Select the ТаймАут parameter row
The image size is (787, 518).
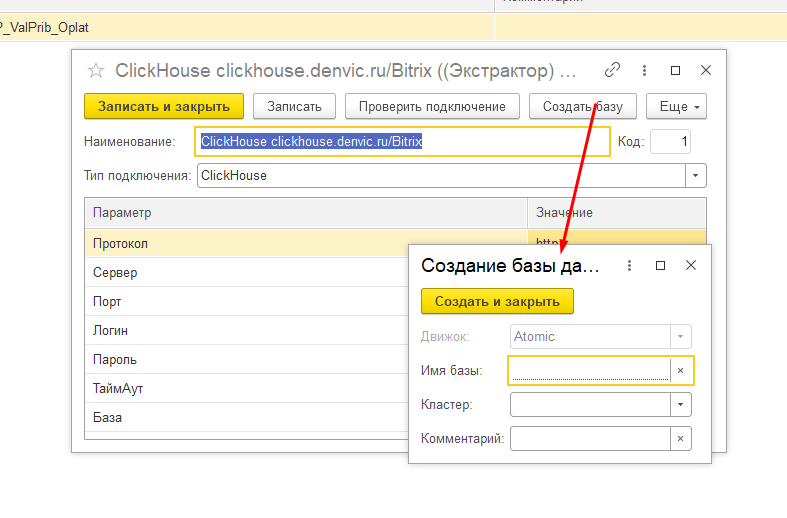247,389
